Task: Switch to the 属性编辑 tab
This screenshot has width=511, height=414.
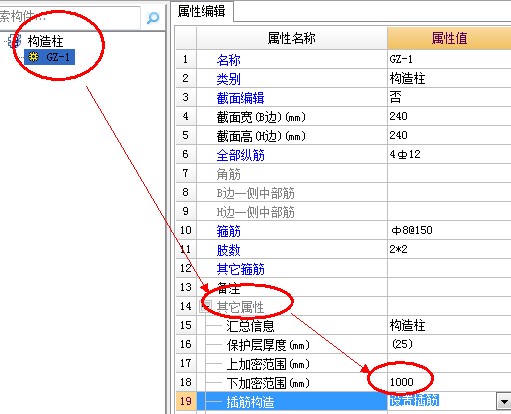Action: coord(202,11)
